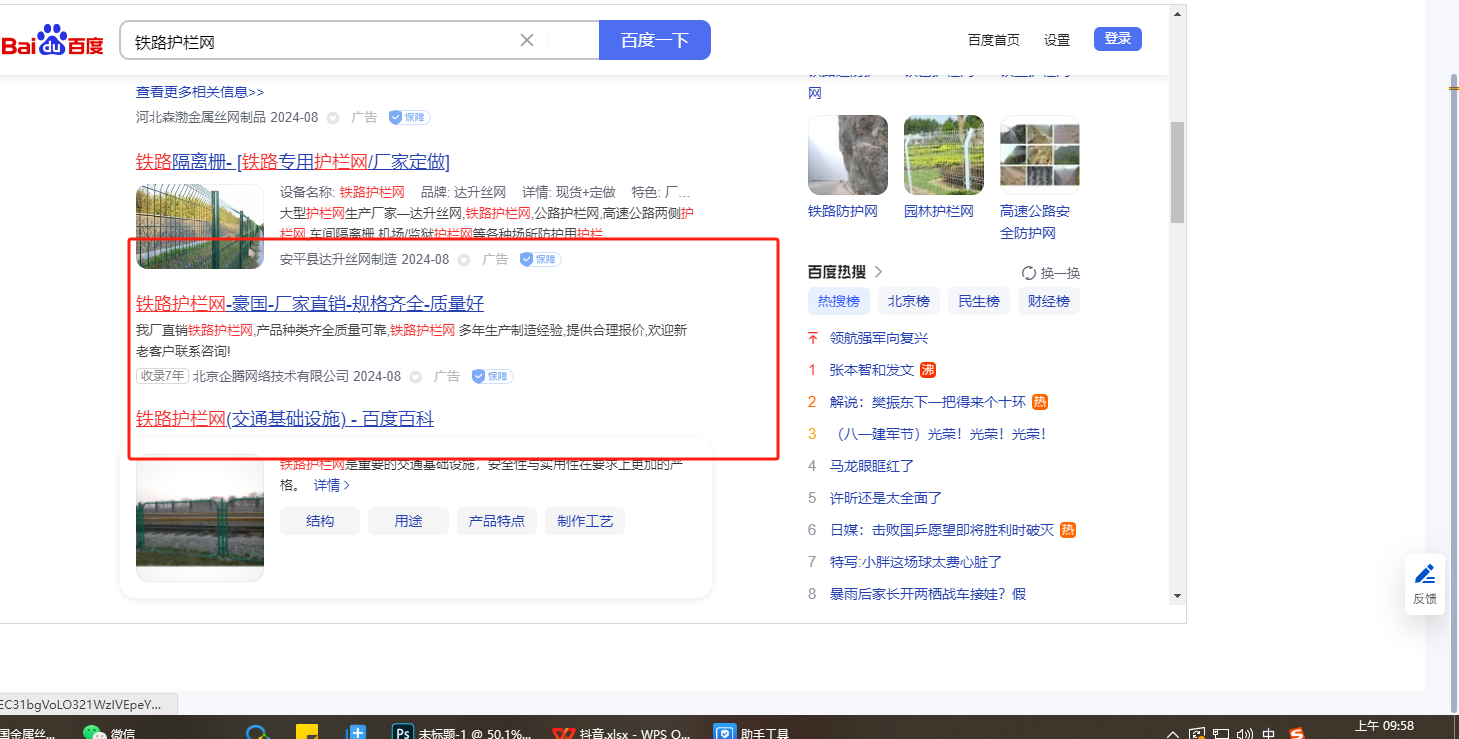Switch to the 北京榜 tab
Image resolution: width=1459 pixels, height=739 pixels.
pos(909,301)
